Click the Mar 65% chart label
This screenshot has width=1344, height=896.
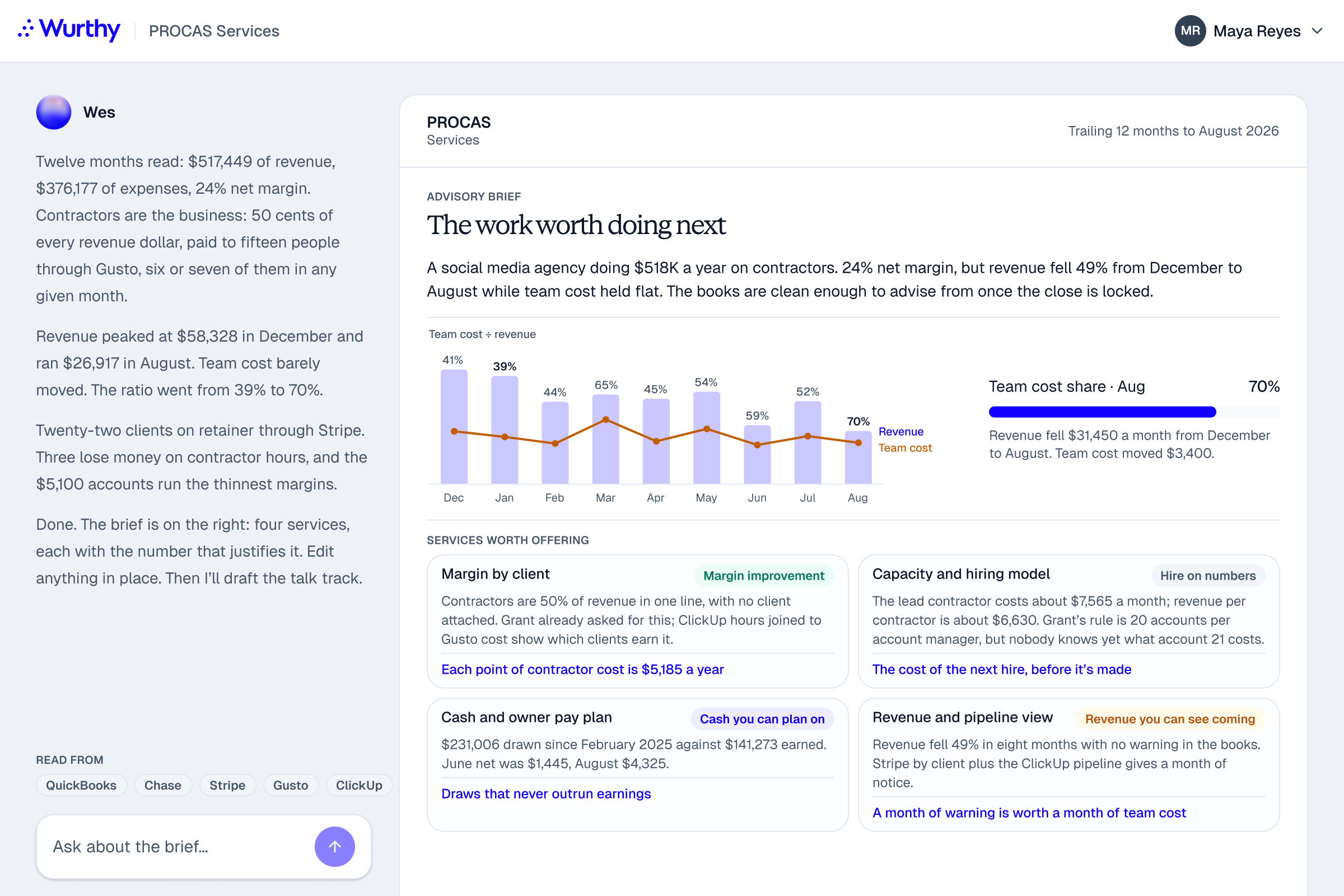(606, 385)
